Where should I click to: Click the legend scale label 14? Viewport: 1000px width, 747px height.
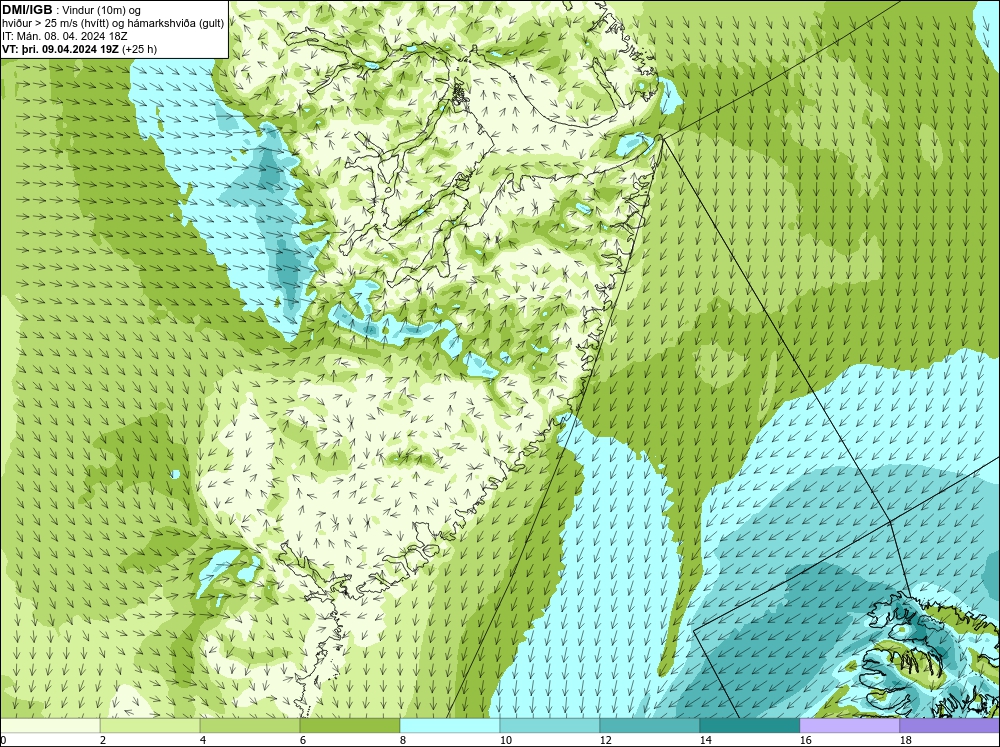coord(705,740)
